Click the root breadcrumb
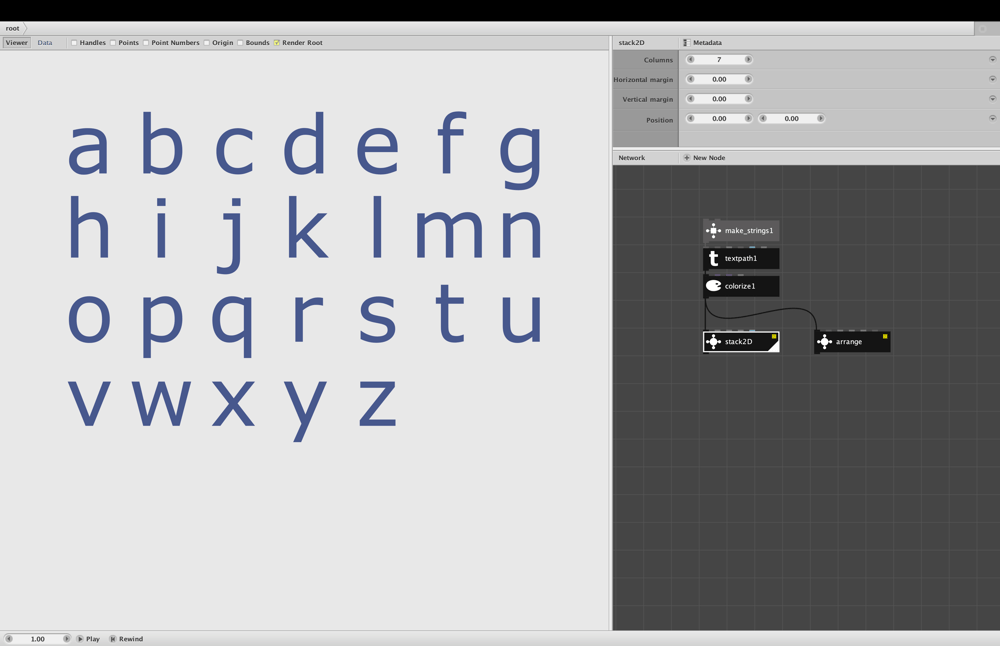This screenshot has width=1000, height=646. pyautogui.click(x=13, y=28)
